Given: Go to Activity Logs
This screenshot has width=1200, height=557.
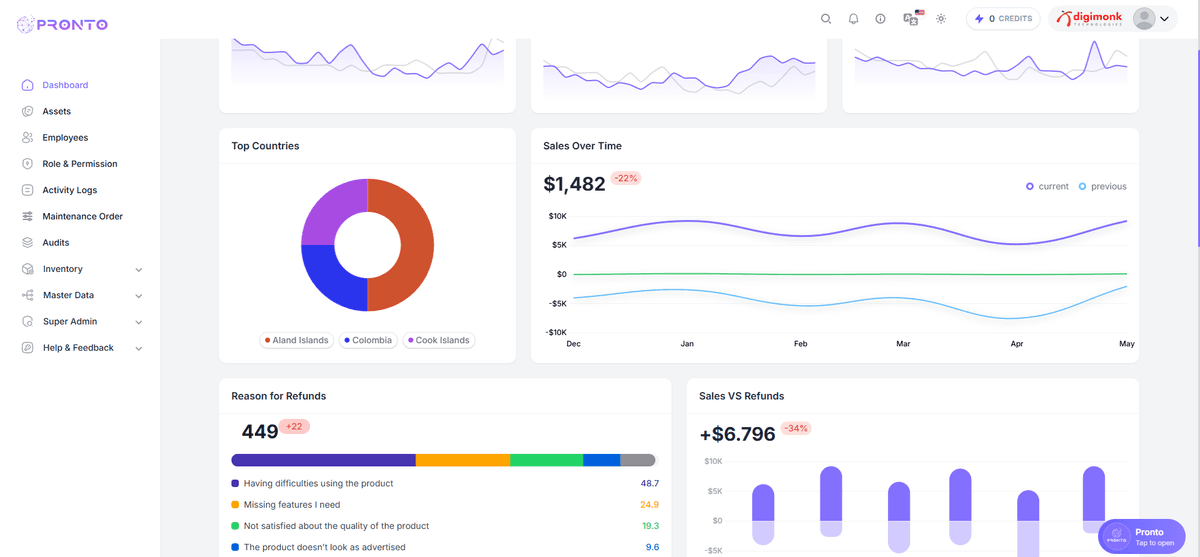Looking at the screenshot, I should [69, 190].
